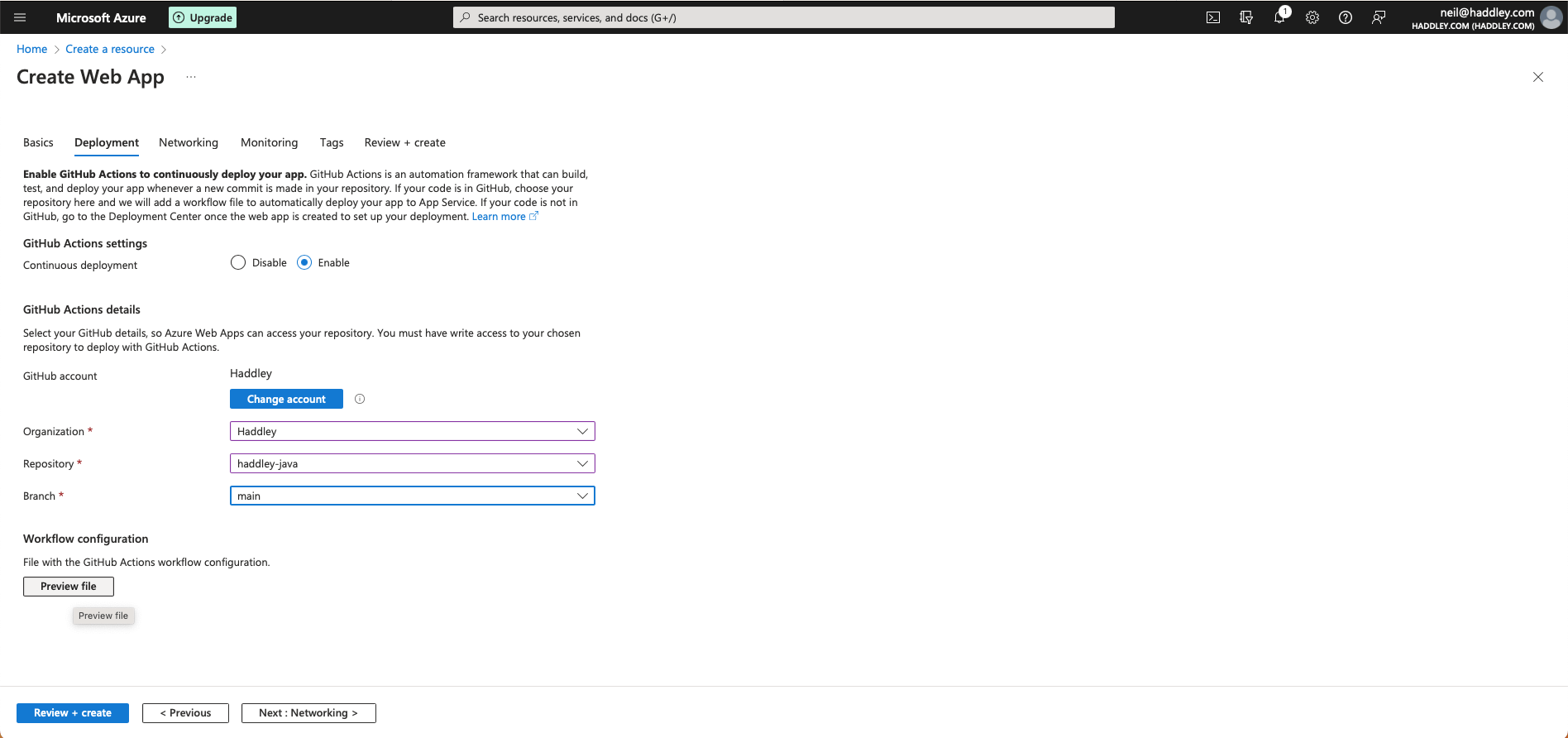Click the blue Review + create button

click(73, 713)
